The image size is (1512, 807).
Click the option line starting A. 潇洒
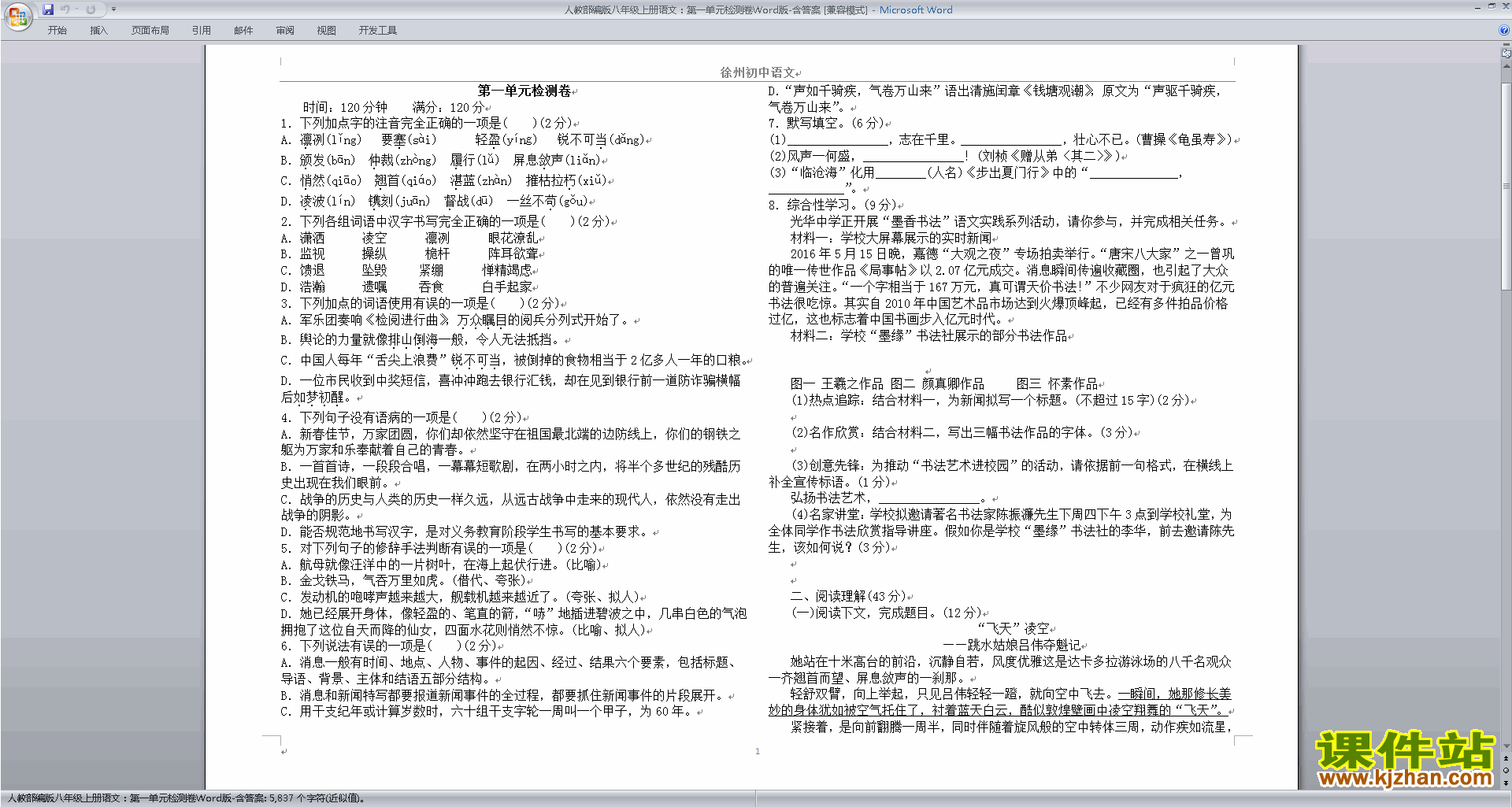pos(409,238)
